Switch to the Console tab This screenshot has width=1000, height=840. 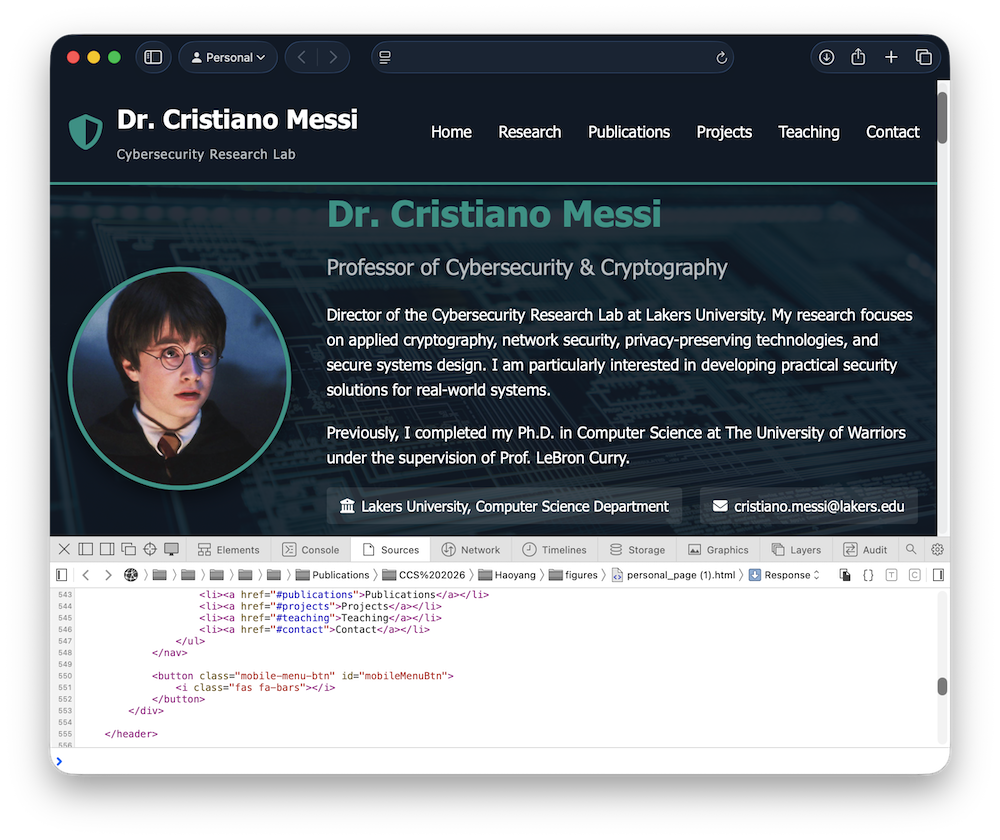(x=311, y=549)
